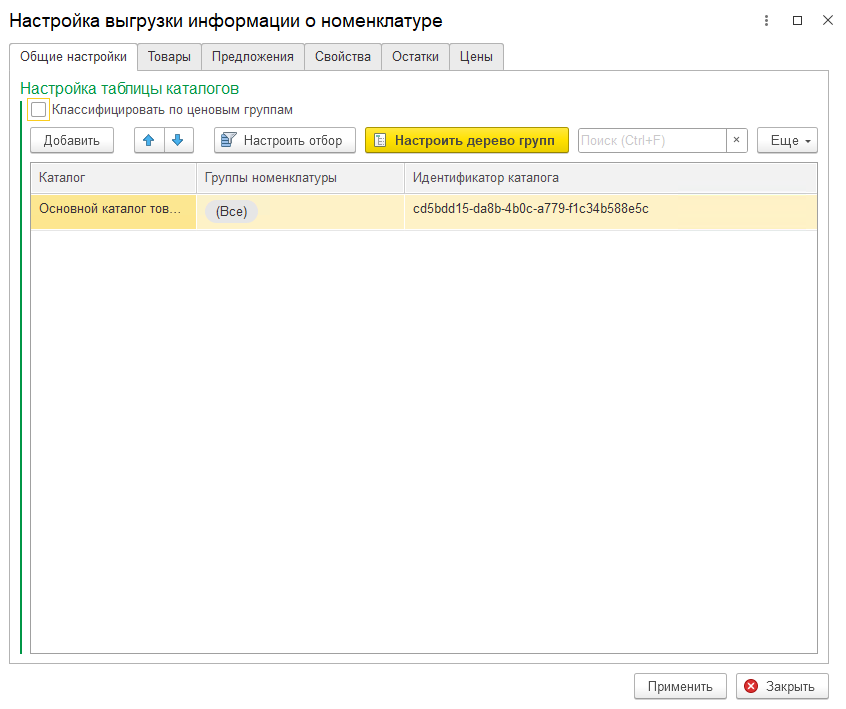Switch to the Товары tab
The height and width of the screenshot is (709, 846).
pos(169,57)
